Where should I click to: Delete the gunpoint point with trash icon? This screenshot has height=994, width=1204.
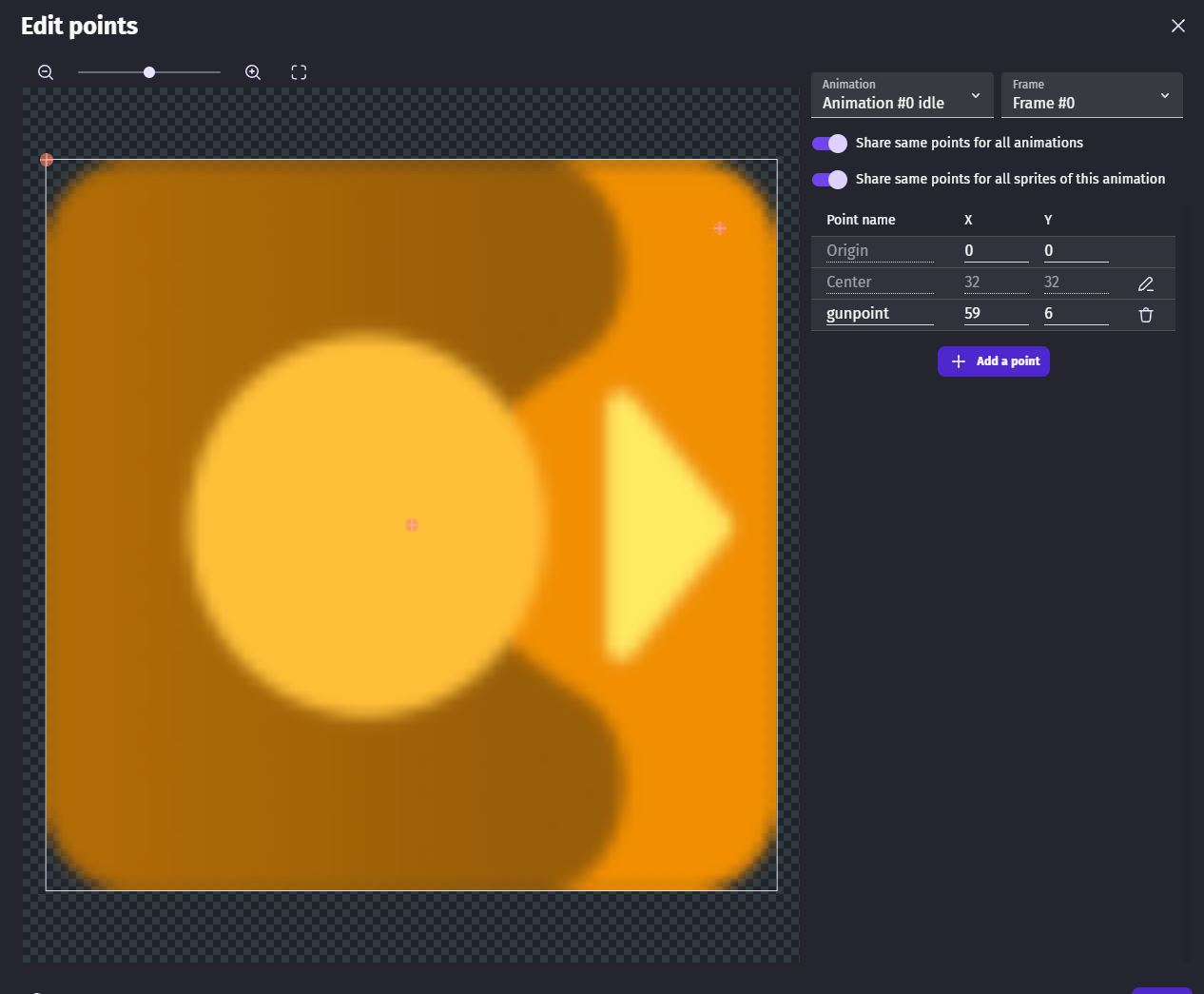pos(1146,315)
